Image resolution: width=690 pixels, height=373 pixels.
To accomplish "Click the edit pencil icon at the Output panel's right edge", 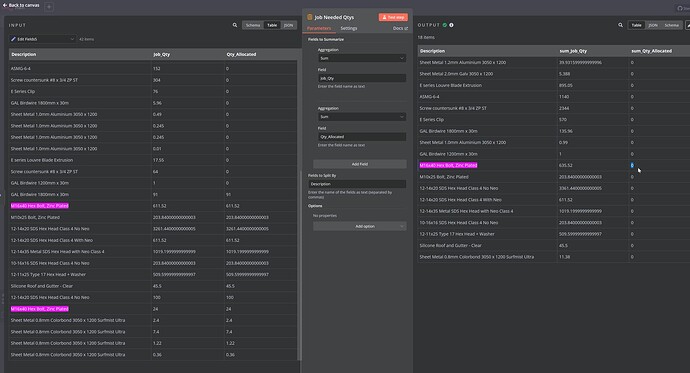I will tap(688, 25).
